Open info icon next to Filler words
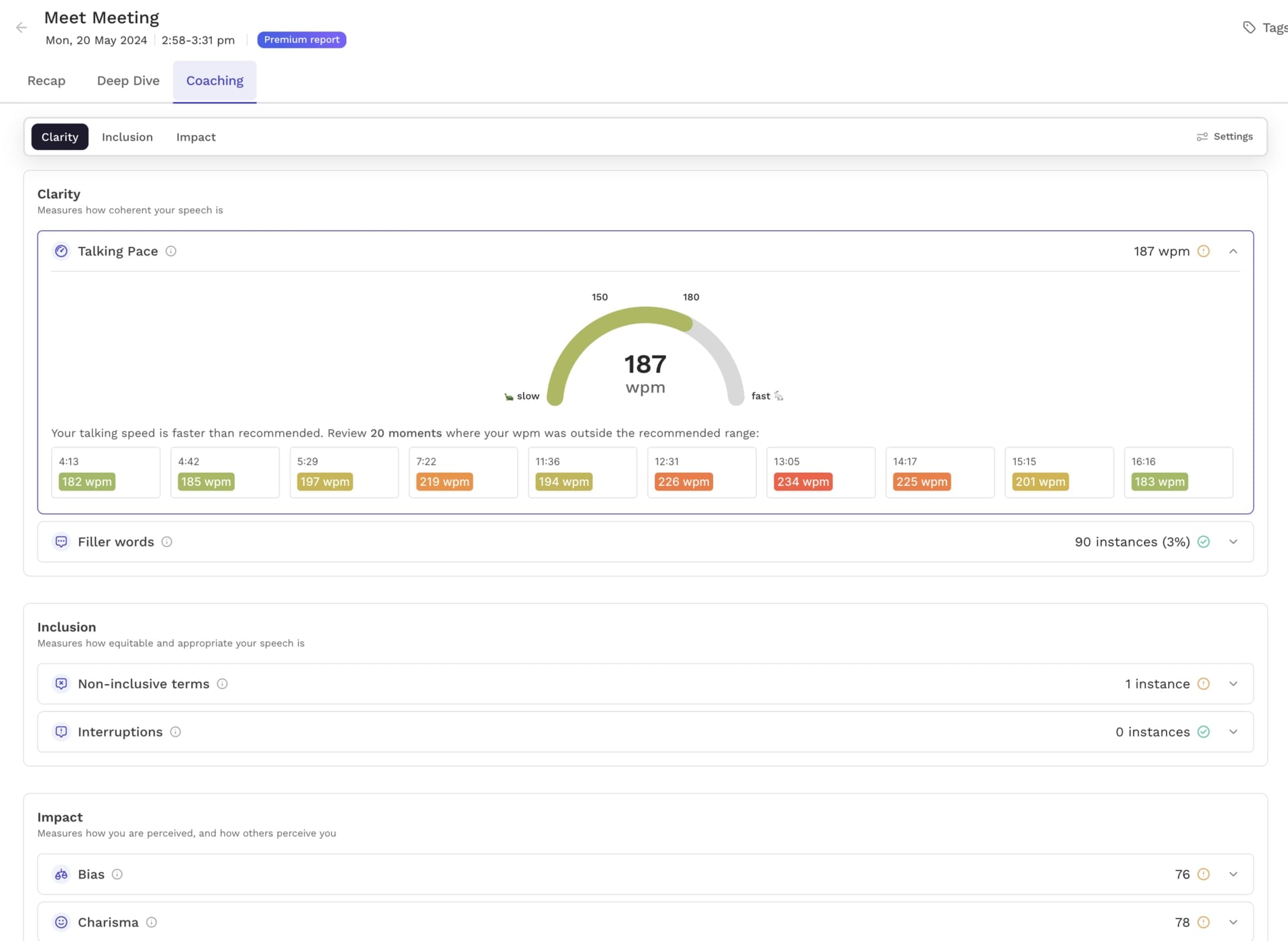The width and height of the screenshot is (1288, 941). pos(167,542)
